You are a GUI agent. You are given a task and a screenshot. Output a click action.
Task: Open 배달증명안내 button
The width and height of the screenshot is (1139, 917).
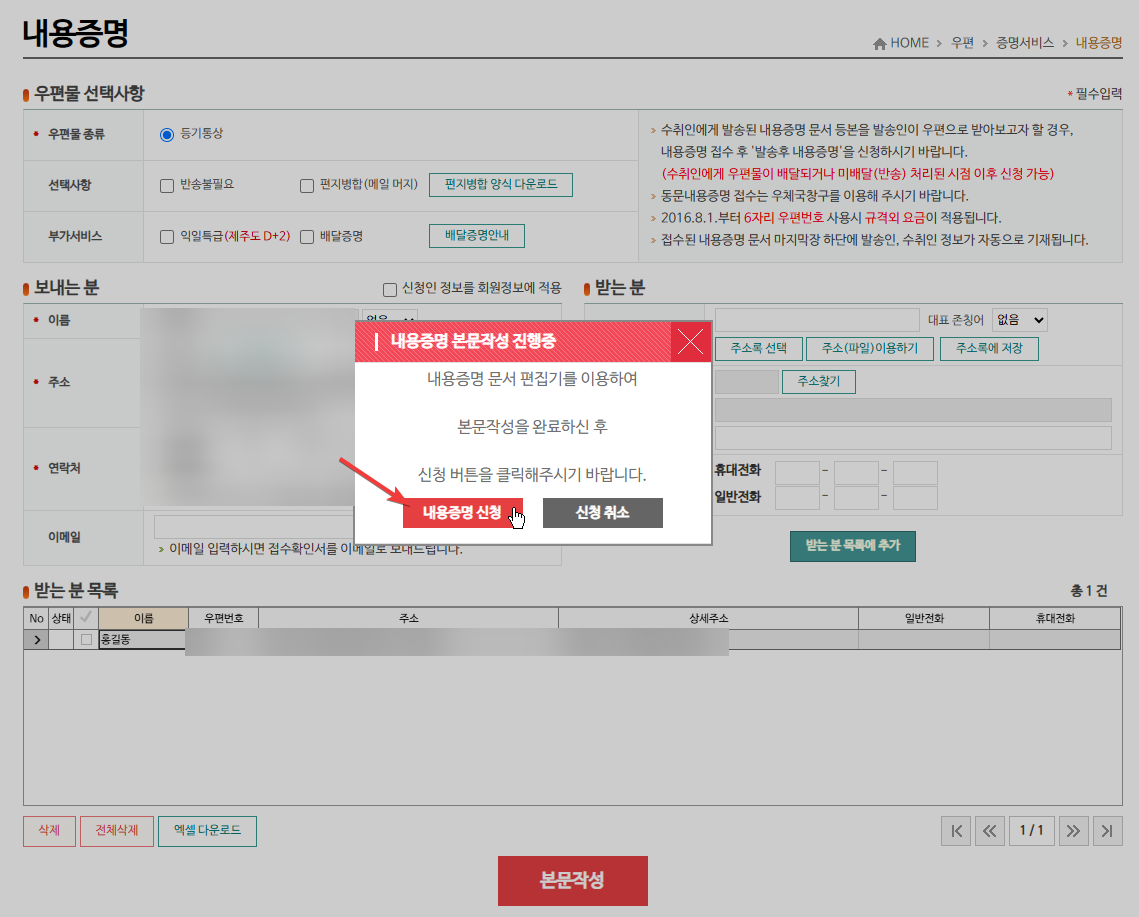click(477, 235)
